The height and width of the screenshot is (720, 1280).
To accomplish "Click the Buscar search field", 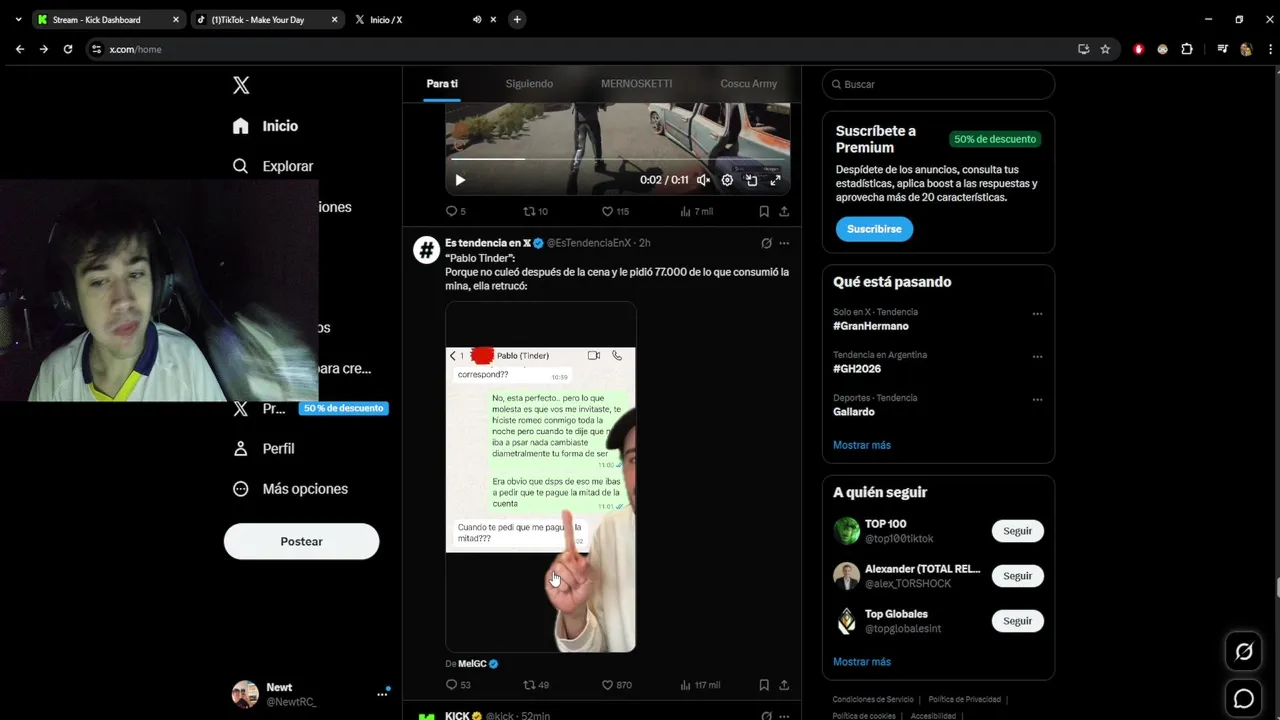I will [x=938, y=84].
